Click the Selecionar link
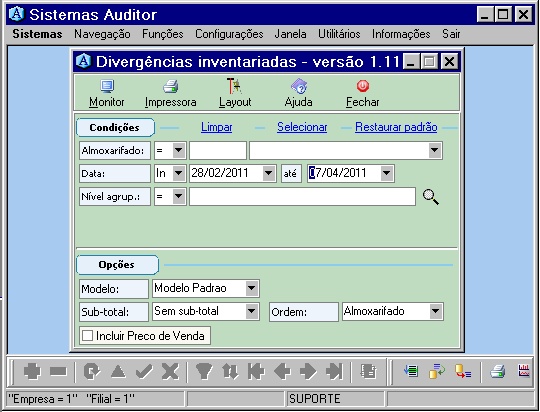540x412 pixels. (x=302, y=127)
